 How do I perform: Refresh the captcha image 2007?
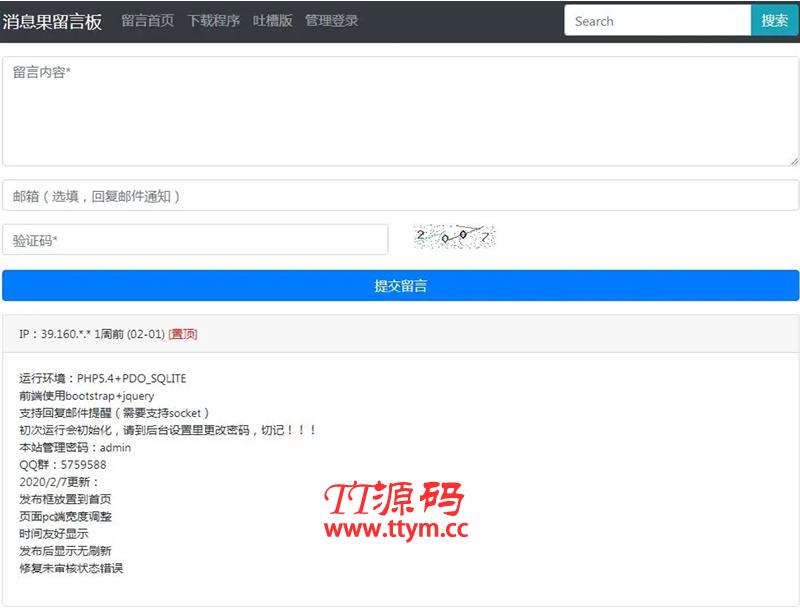[454, 237]
